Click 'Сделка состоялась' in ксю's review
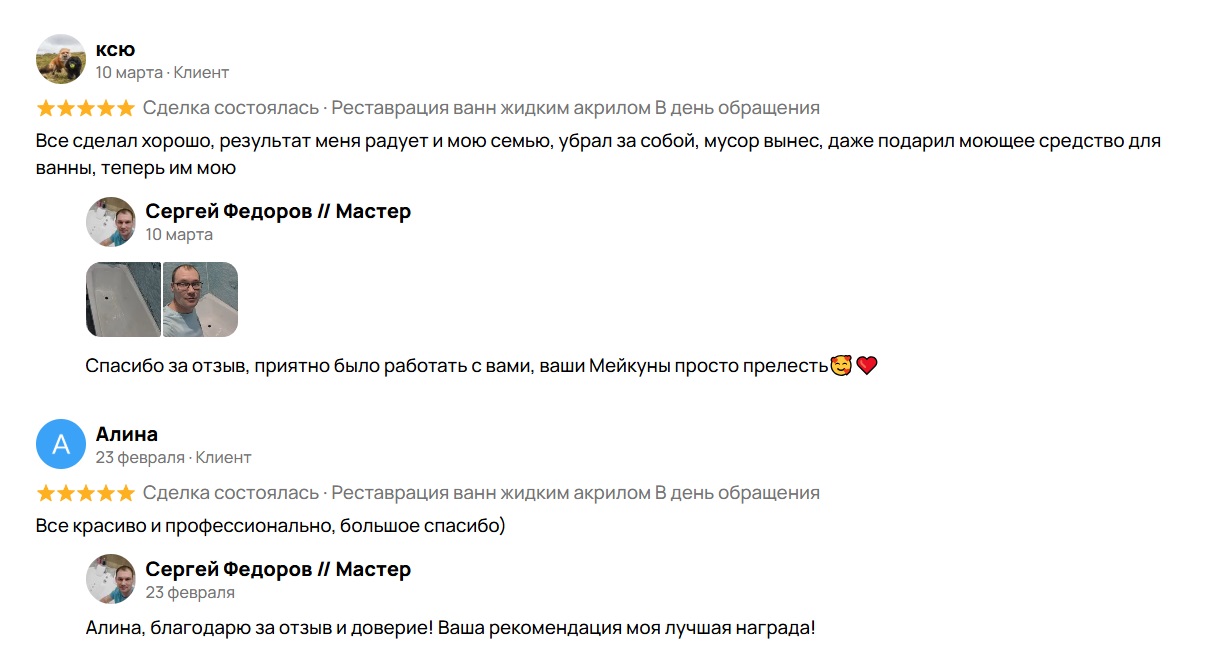This screenshot has height=665, width=1208. (x=231, y=108)
